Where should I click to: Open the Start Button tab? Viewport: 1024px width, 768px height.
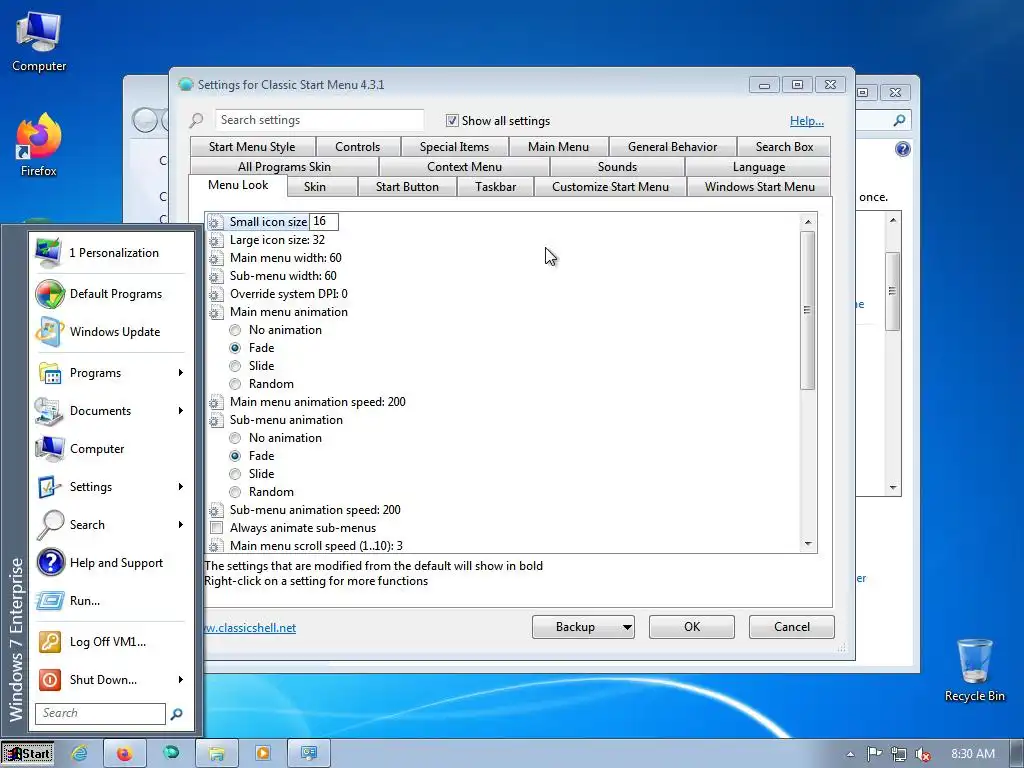point(408,187)
